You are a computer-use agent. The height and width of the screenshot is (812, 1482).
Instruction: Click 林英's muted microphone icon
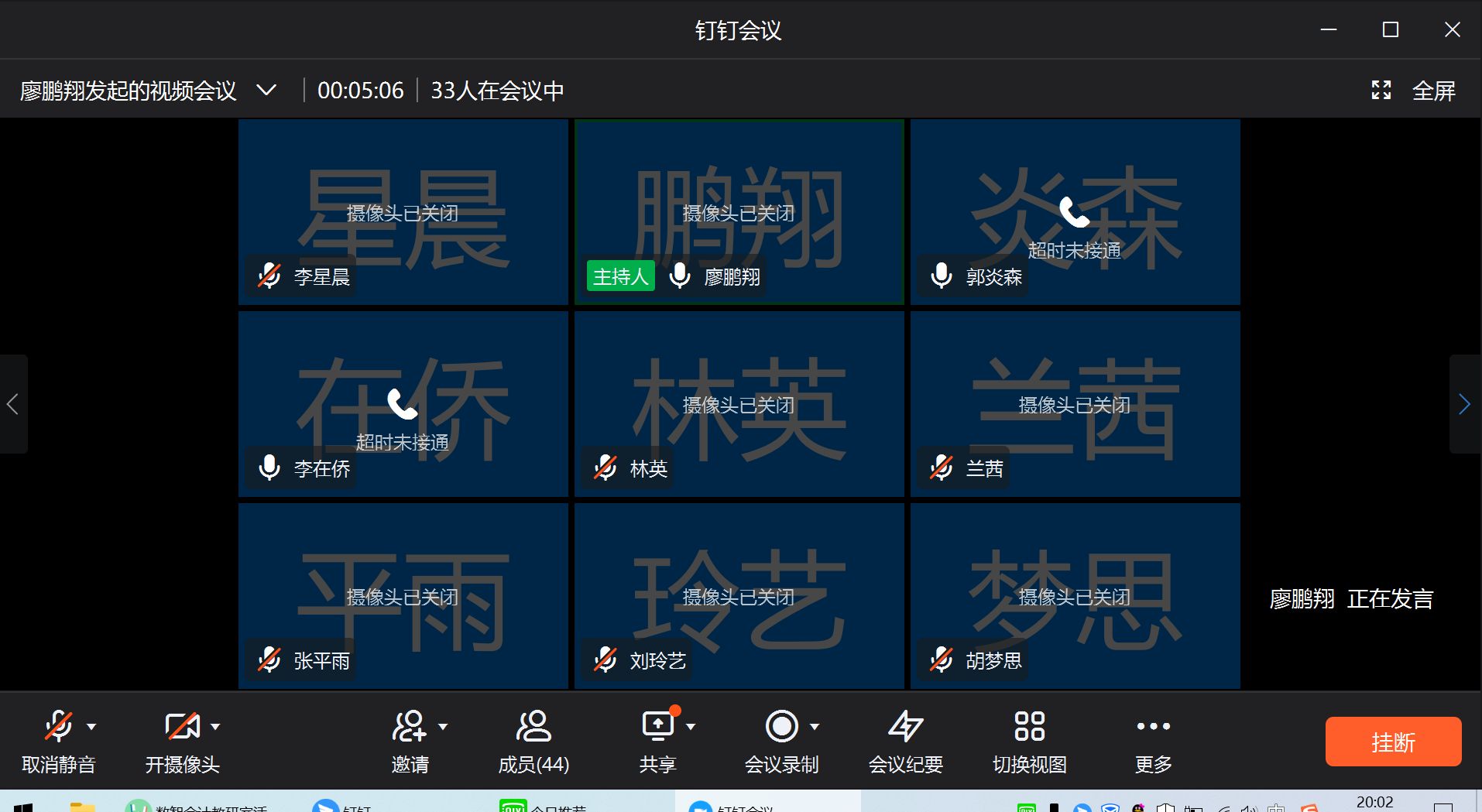click(605, 468)
